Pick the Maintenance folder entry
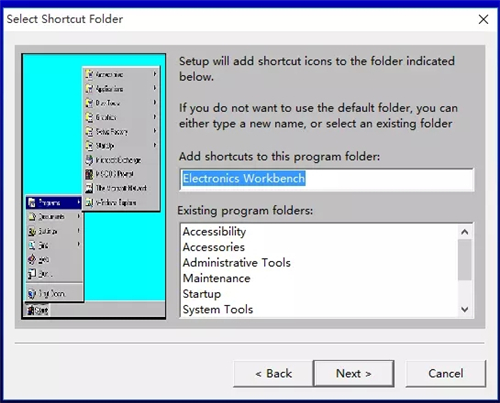 click(x=217, y=278)
